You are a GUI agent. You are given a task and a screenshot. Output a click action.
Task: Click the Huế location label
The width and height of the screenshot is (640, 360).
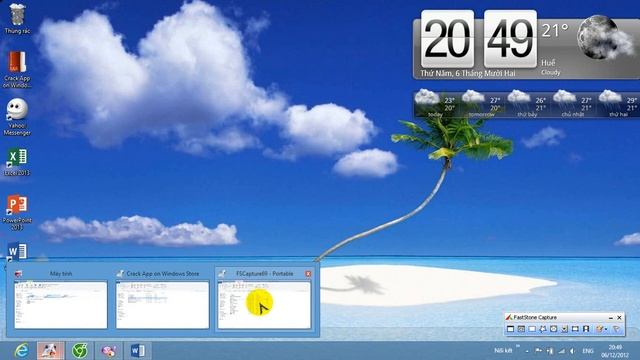[x=548, y=63]
